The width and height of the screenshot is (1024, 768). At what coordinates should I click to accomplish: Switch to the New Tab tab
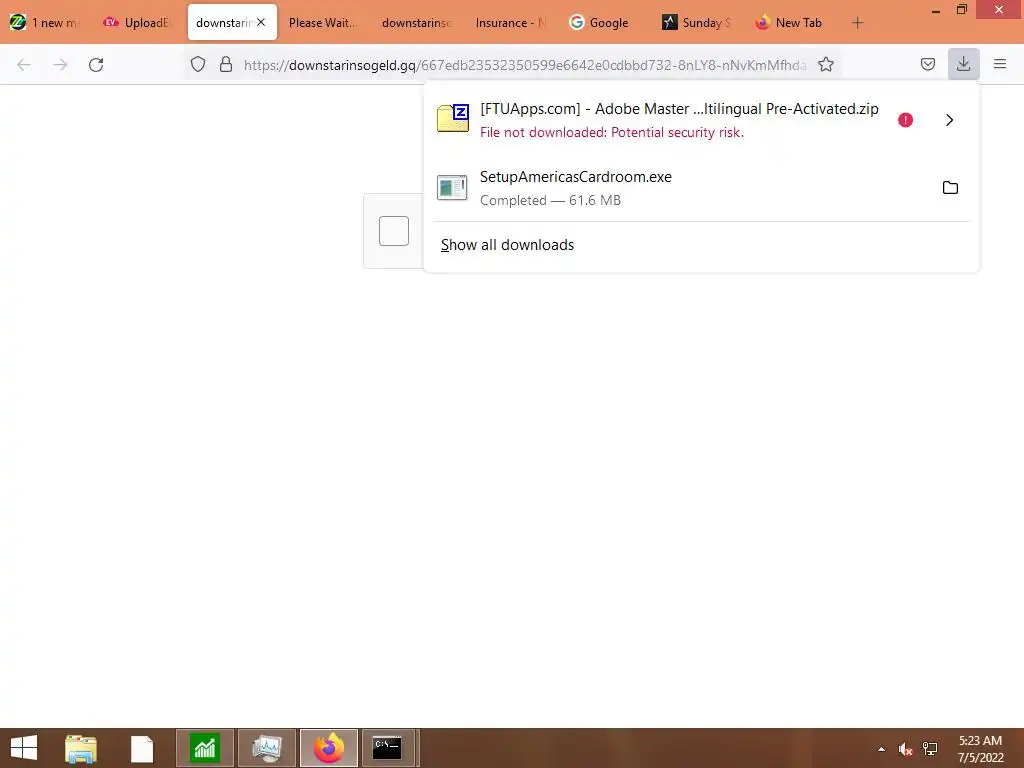(x=789, y=23)
